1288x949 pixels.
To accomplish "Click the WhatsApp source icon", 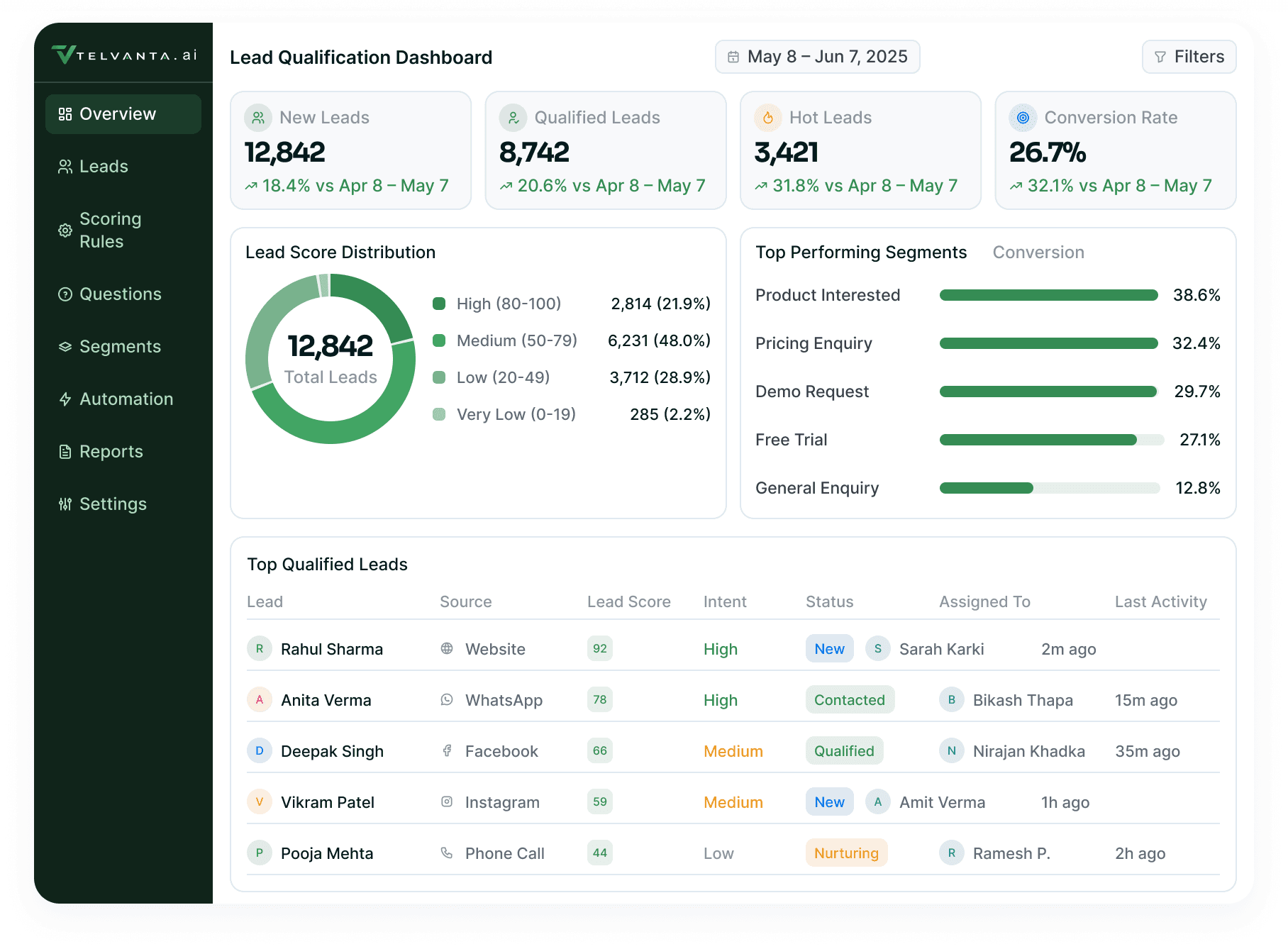I will 447,699.
